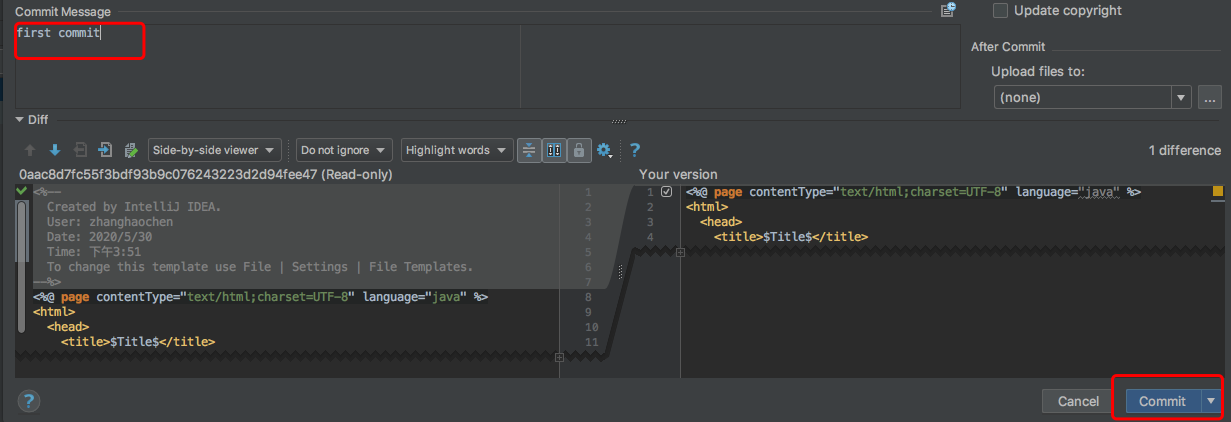Open the Commit button dropdown arrow
1231x422 pixels.
point(1211,401)
